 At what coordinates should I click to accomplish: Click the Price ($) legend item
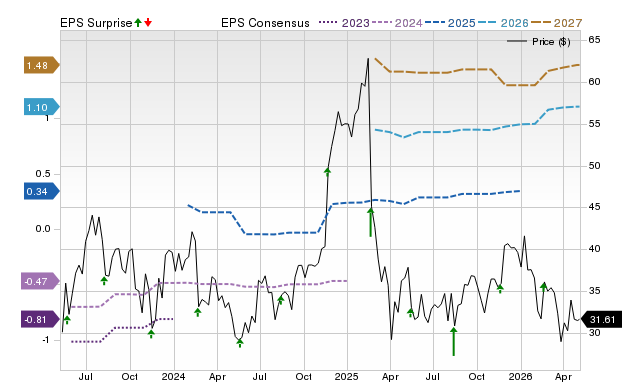(539, 42)
